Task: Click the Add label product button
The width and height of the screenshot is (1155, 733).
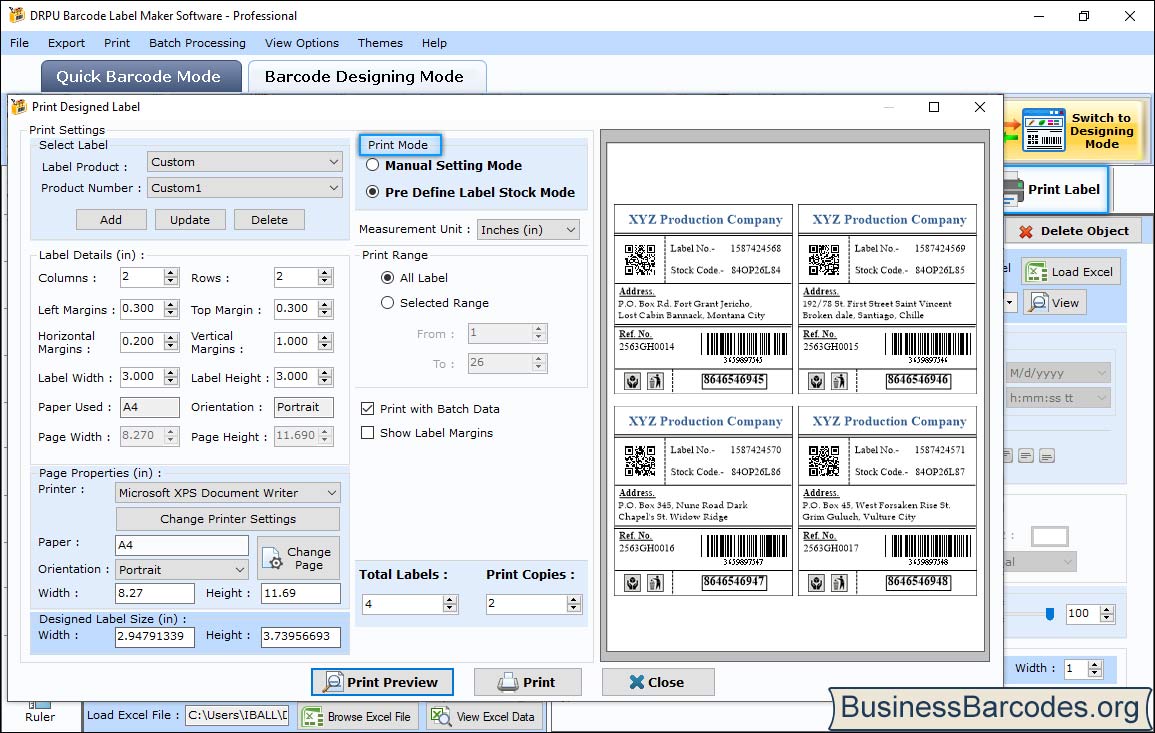Action: click(111, 220)
